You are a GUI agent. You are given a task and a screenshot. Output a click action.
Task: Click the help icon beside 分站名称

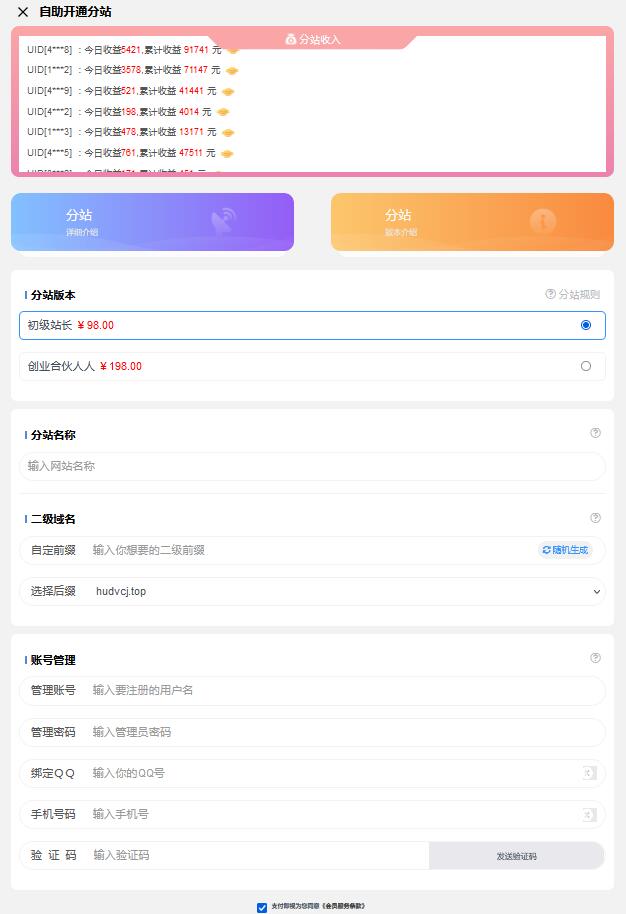[595, 433]
